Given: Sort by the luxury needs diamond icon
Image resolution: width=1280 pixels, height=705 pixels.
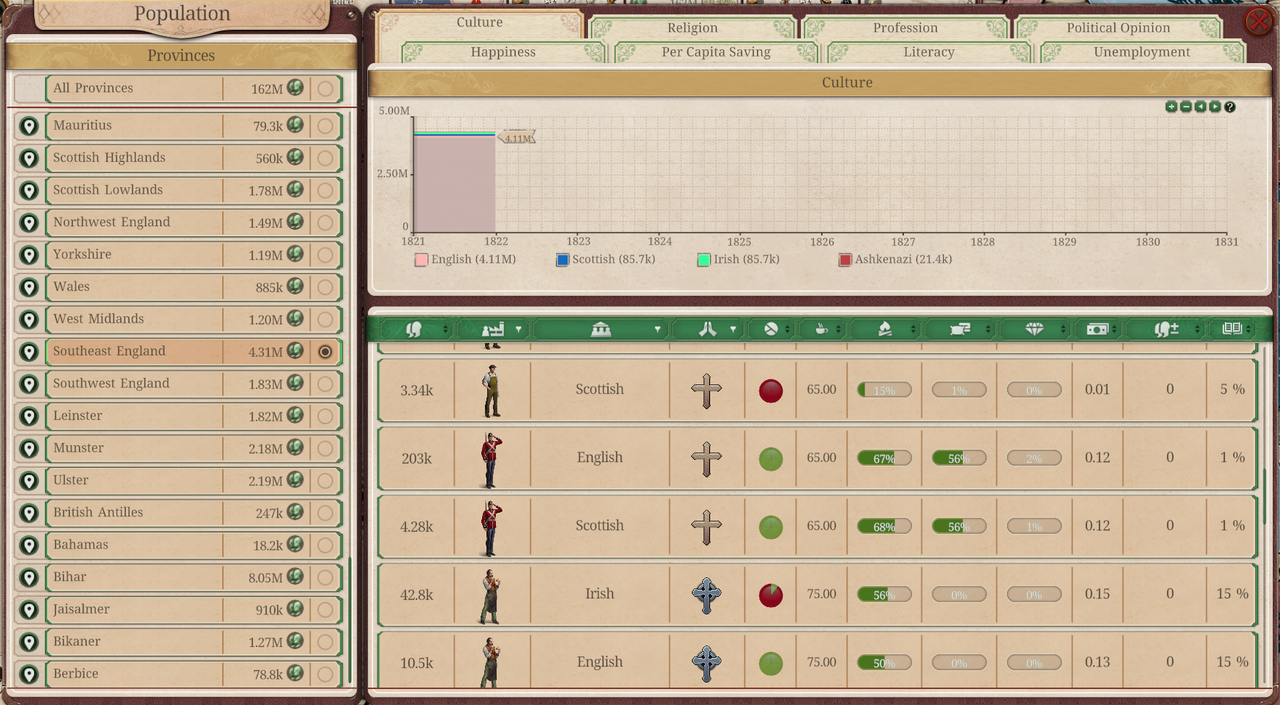Looking at the screenshot, I should coord(1034,329).
